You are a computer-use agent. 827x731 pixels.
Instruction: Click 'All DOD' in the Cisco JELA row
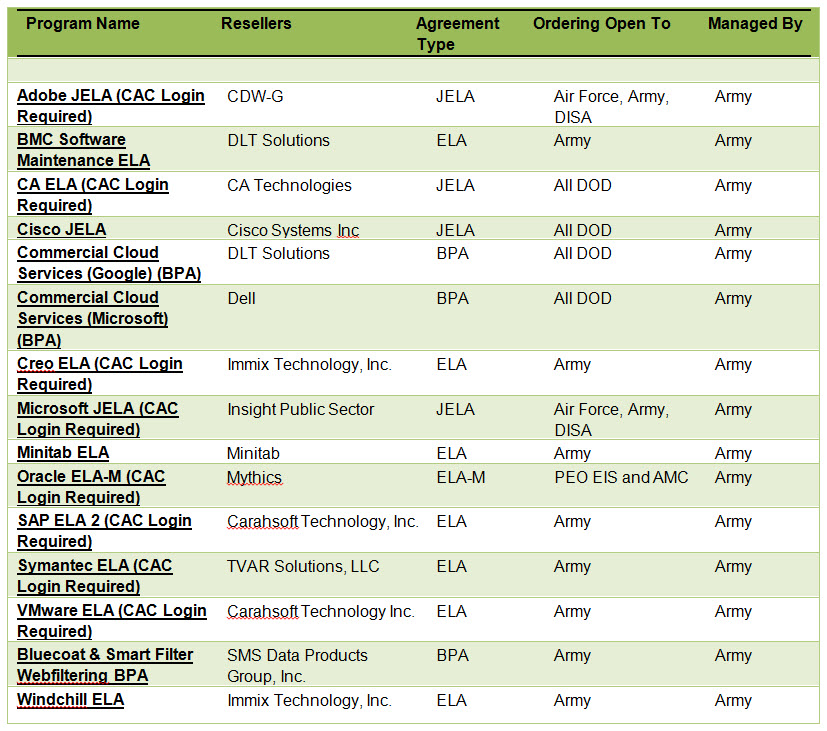point(582,230)
